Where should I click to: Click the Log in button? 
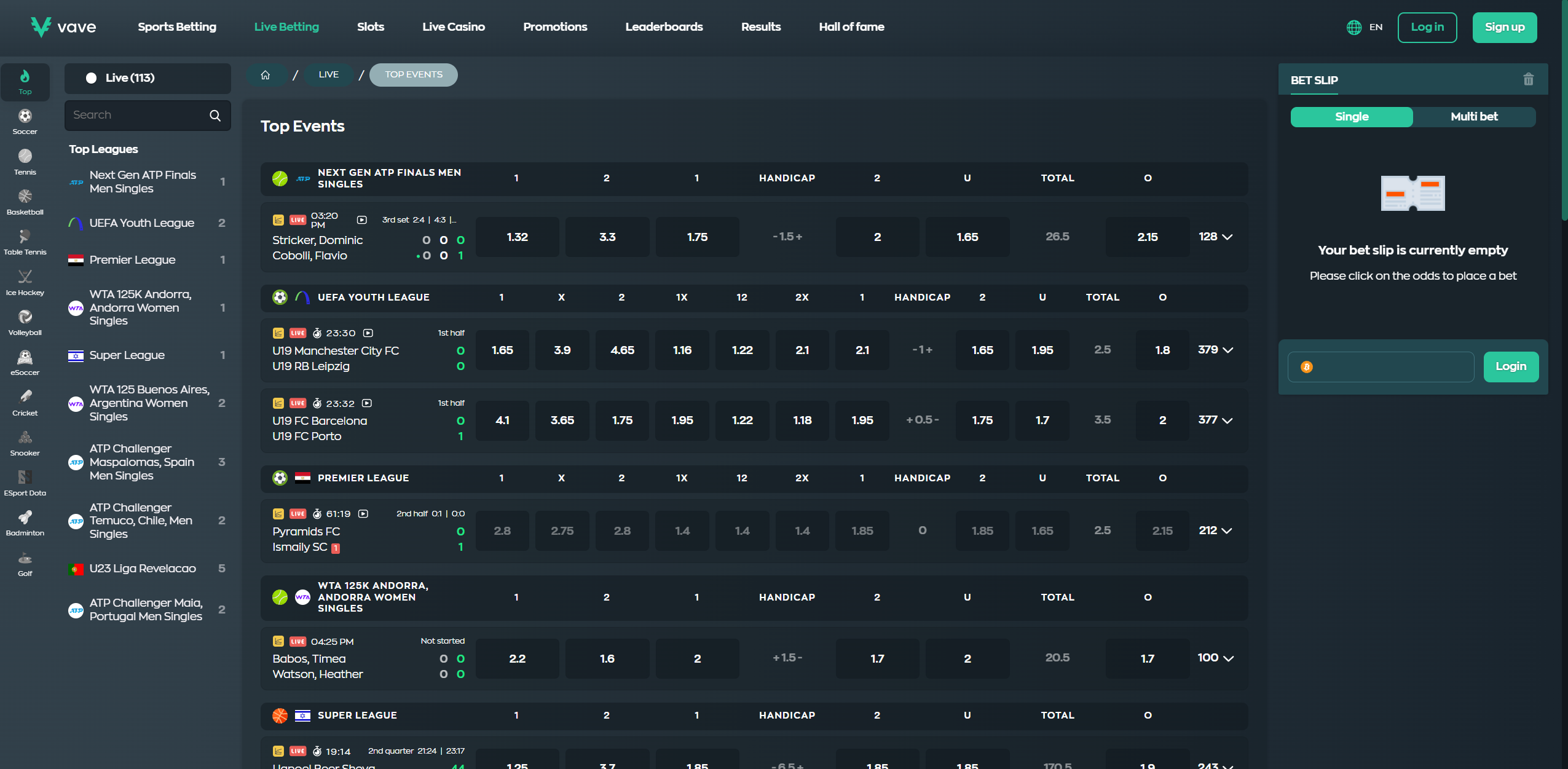1427,28
